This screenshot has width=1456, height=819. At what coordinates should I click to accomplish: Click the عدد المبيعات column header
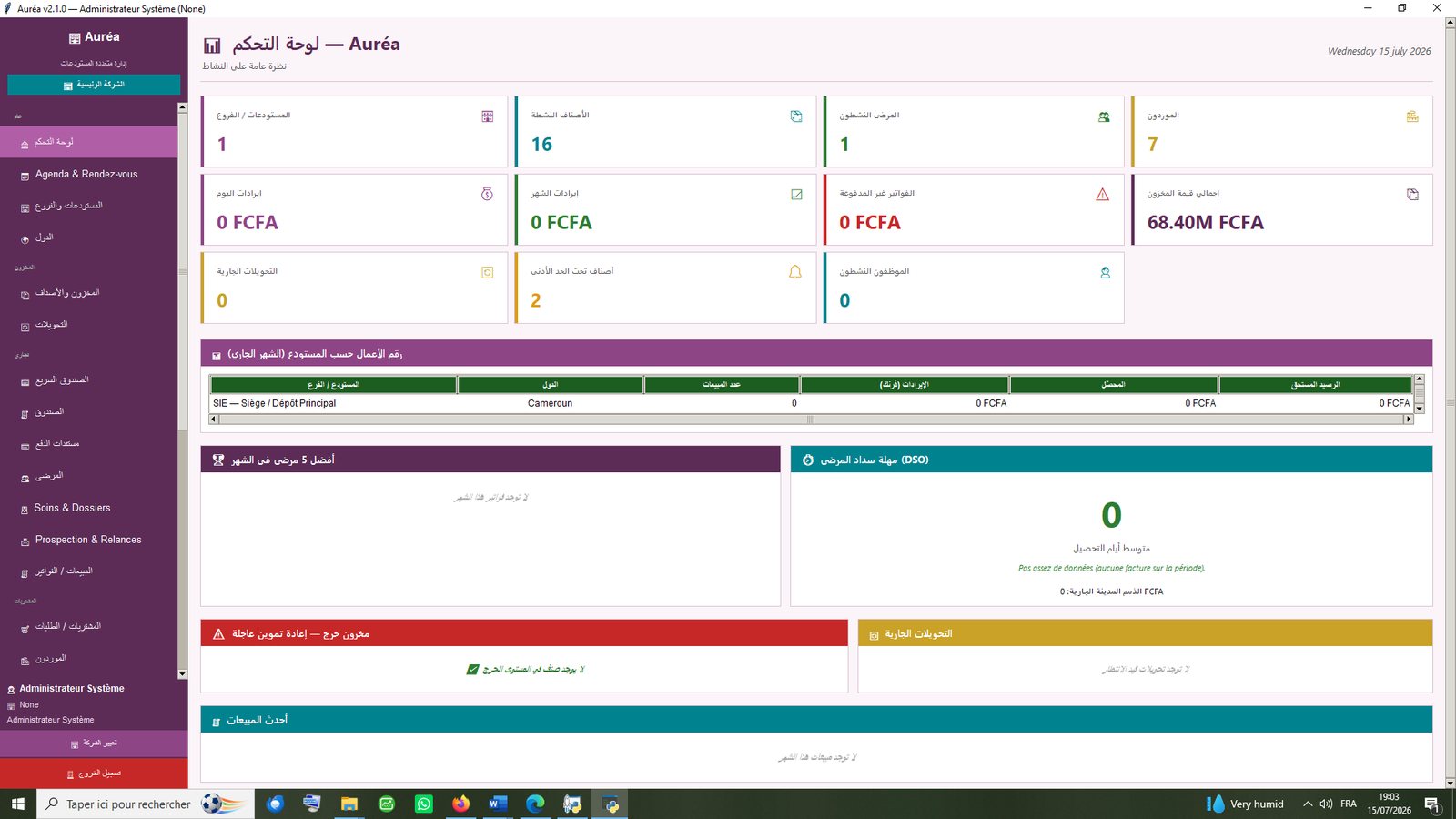pos(722,385)
